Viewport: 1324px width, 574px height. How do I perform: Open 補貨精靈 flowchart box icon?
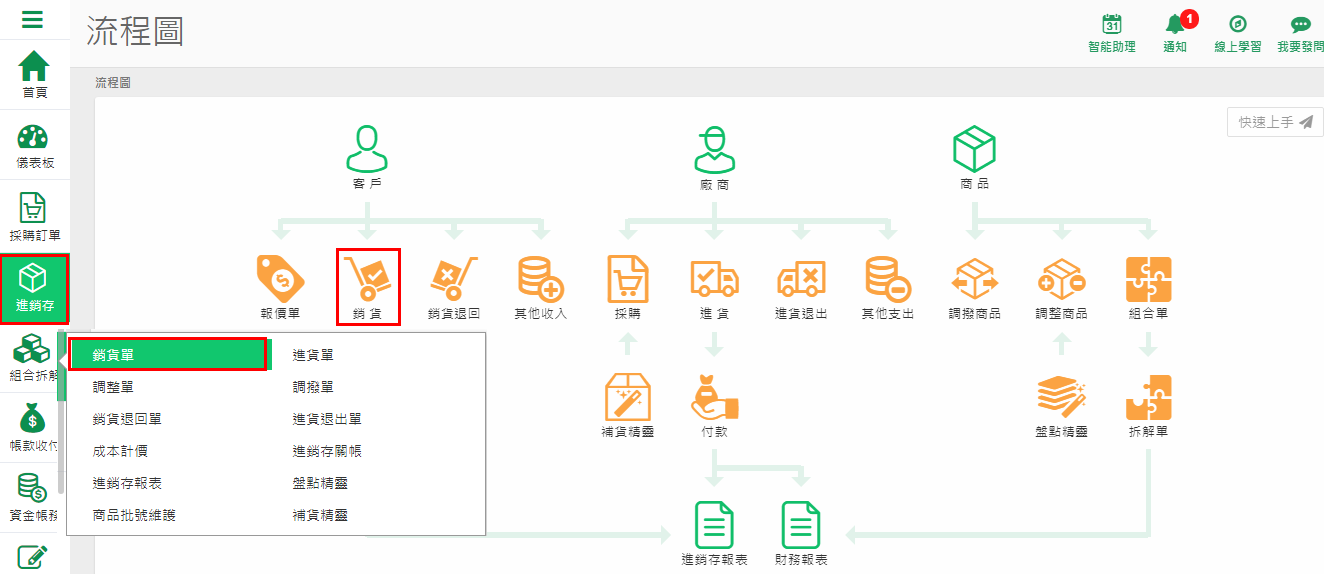pos(628,398)
